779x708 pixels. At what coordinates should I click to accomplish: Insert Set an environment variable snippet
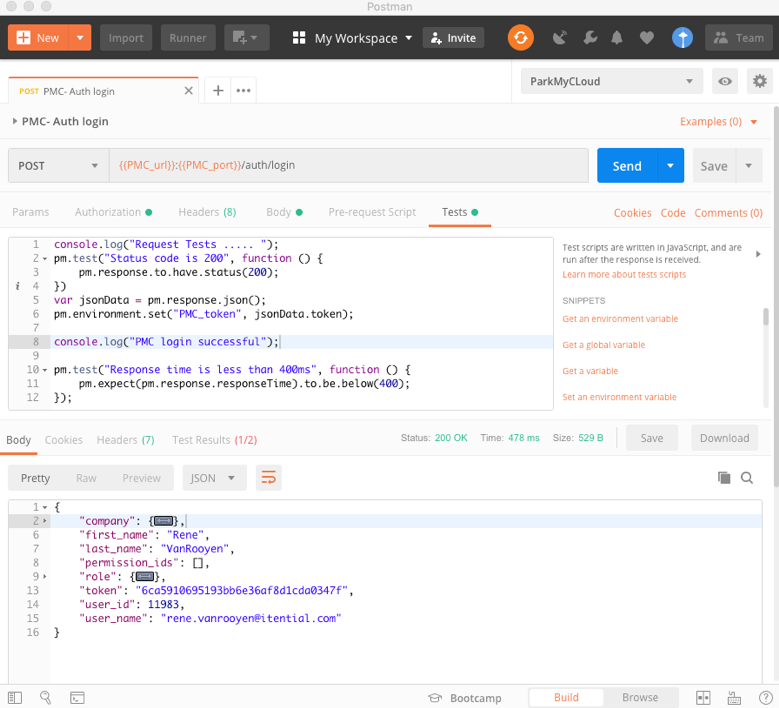[619, 397]
